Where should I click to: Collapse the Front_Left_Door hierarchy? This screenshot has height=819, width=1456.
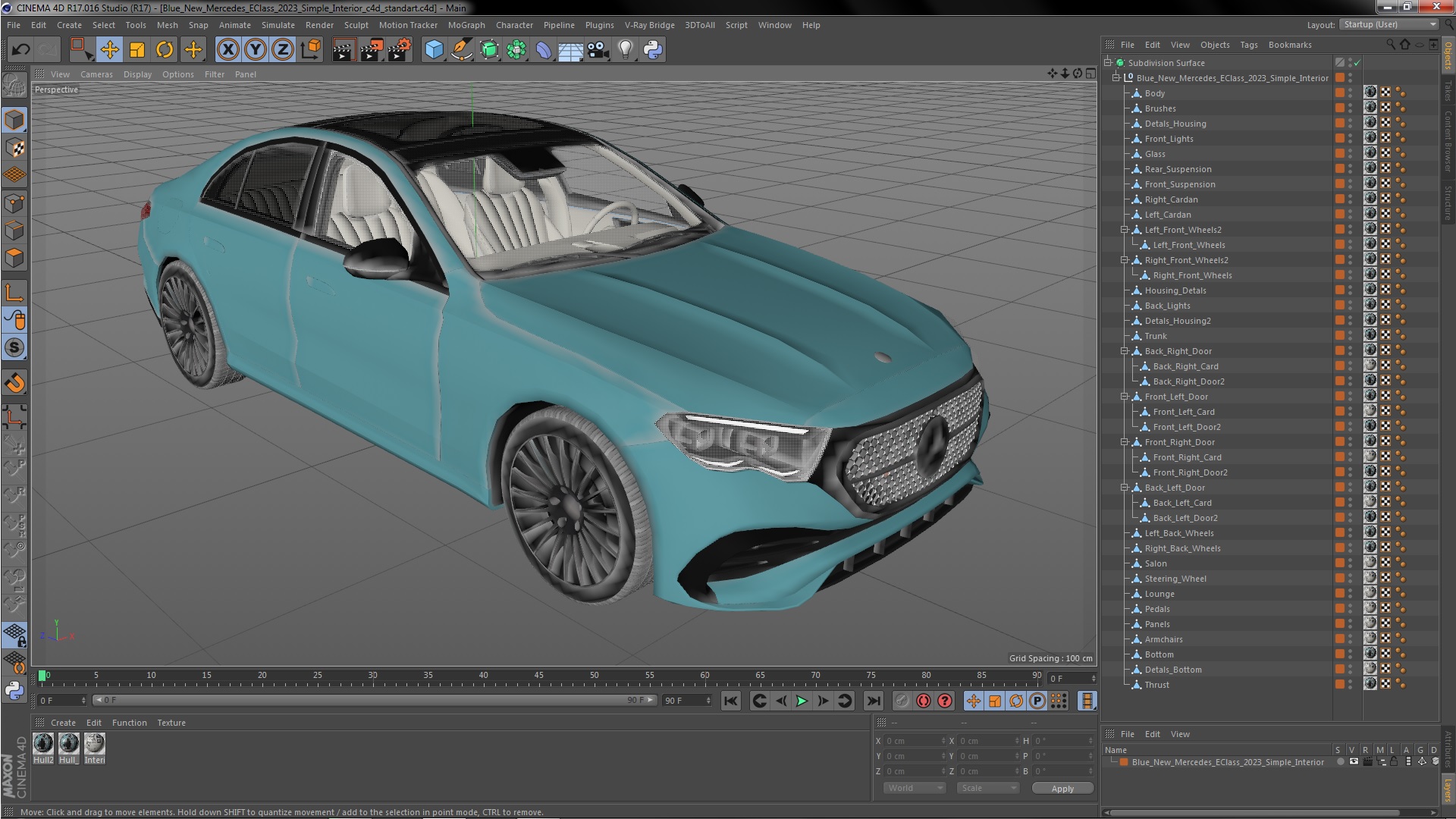coord(1125,397)
